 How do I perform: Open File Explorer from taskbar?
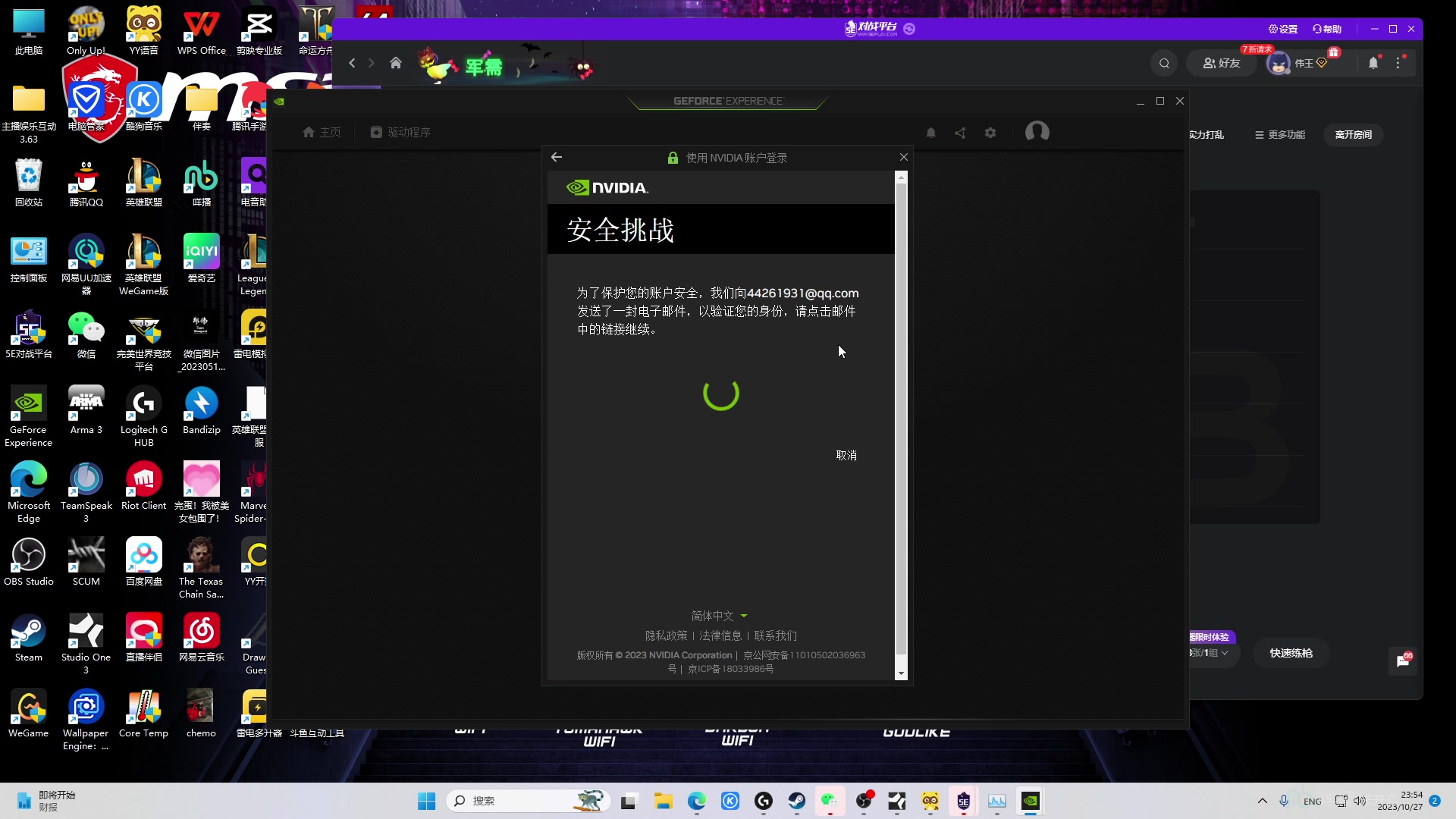(664, 801)
